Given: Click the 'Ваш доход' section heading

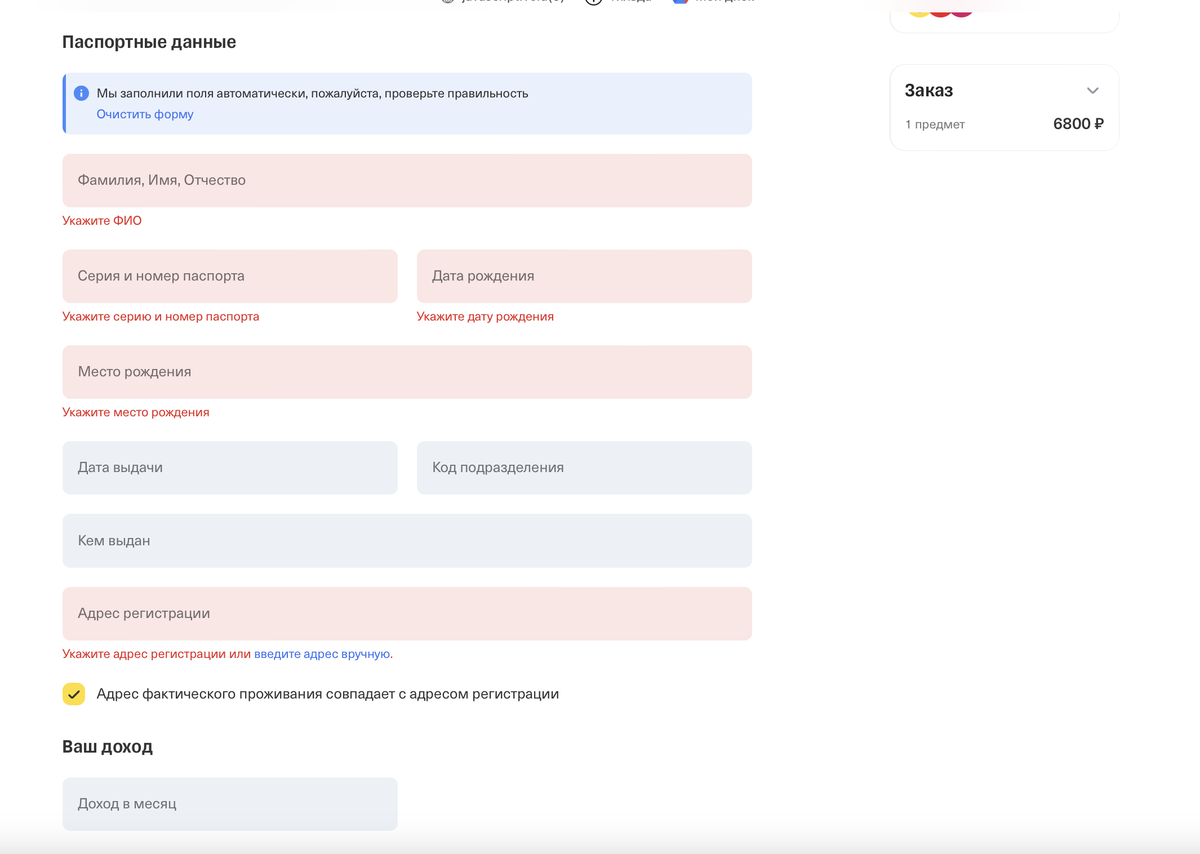Looking at the screenshot, I should pyautogui.click(x=107, y=747).
